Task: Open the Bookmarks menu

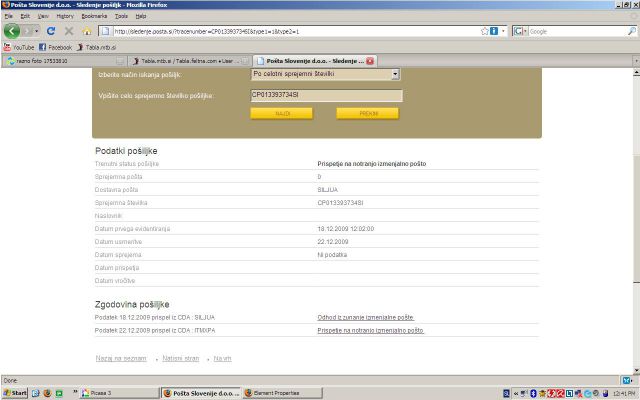Action: click(x=94, y=16)
